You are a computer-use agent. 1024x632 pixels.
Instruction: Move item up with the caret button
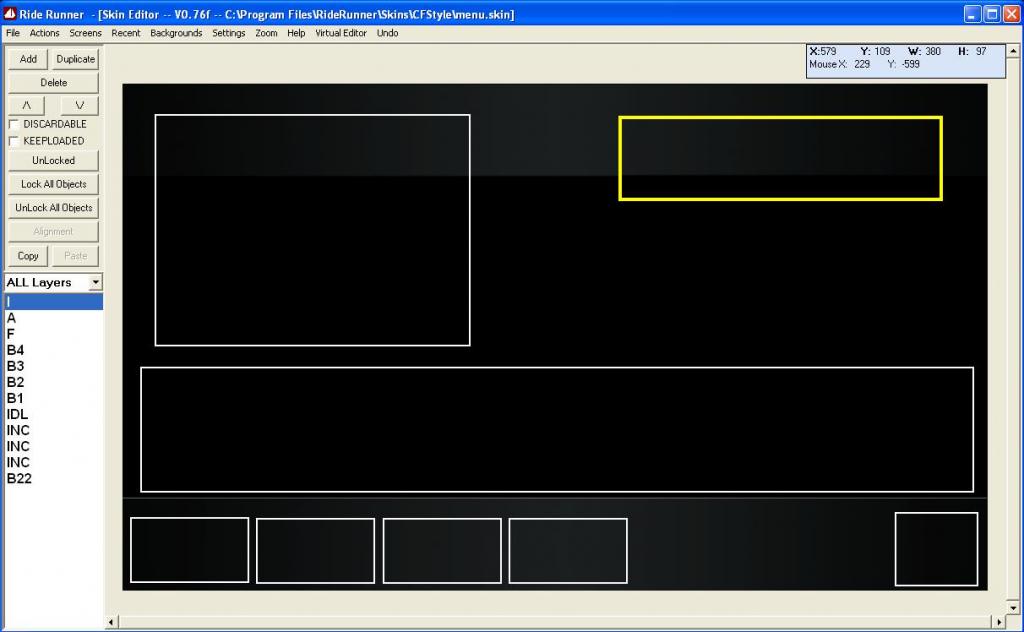tap(27, 105)
